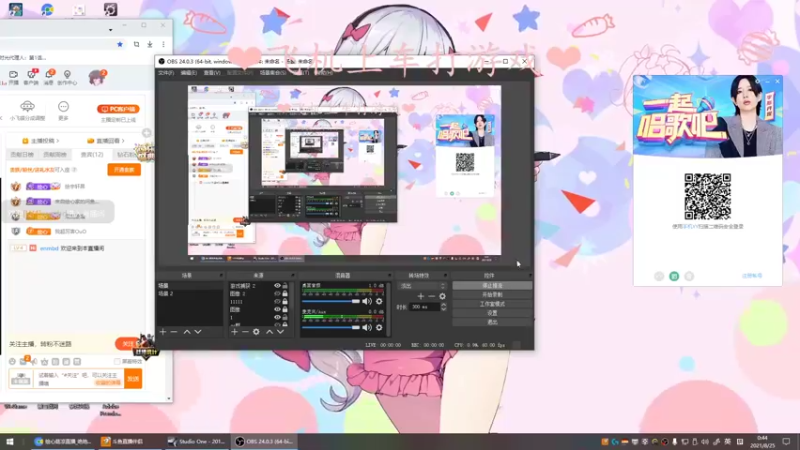Add a new source in OBS
The image size is (800, 450).
234,332
